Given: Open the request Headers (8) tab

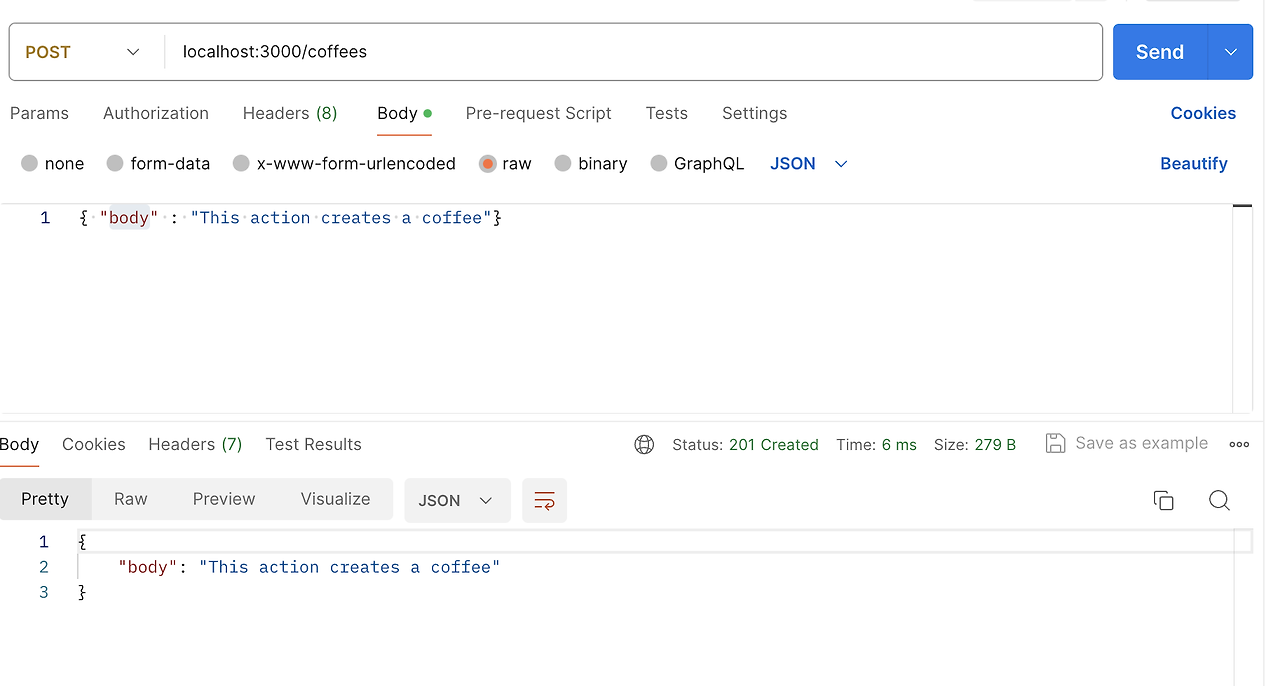Looking at the screenshot, I should tap(290, 113).
